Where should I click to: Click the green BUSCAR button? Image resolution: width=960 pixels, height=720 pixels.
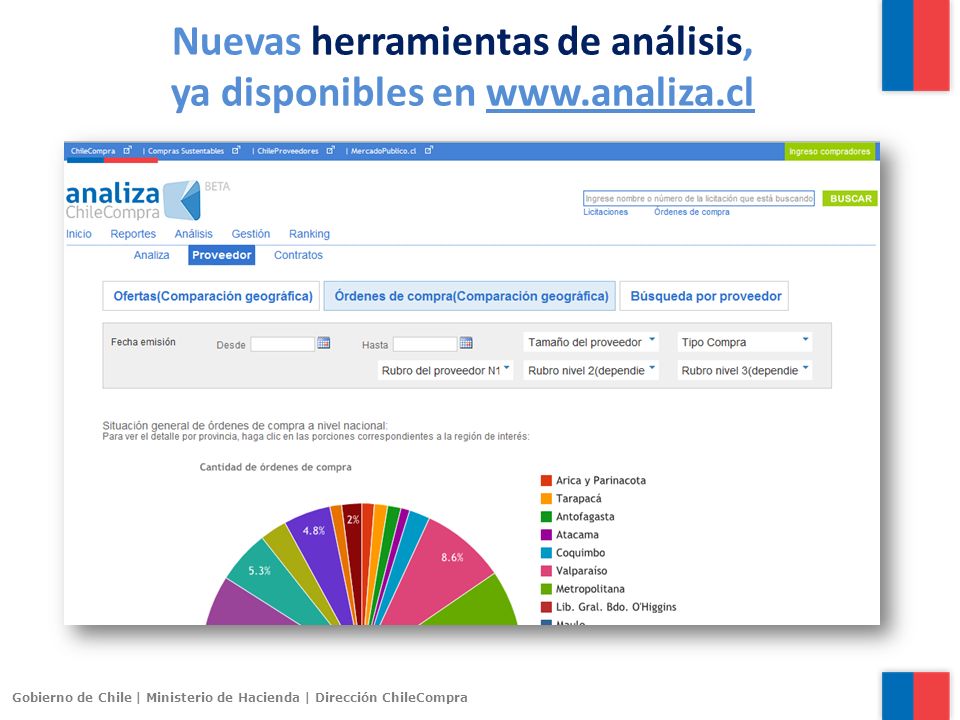pyautogui.click(x=850, y=198)
